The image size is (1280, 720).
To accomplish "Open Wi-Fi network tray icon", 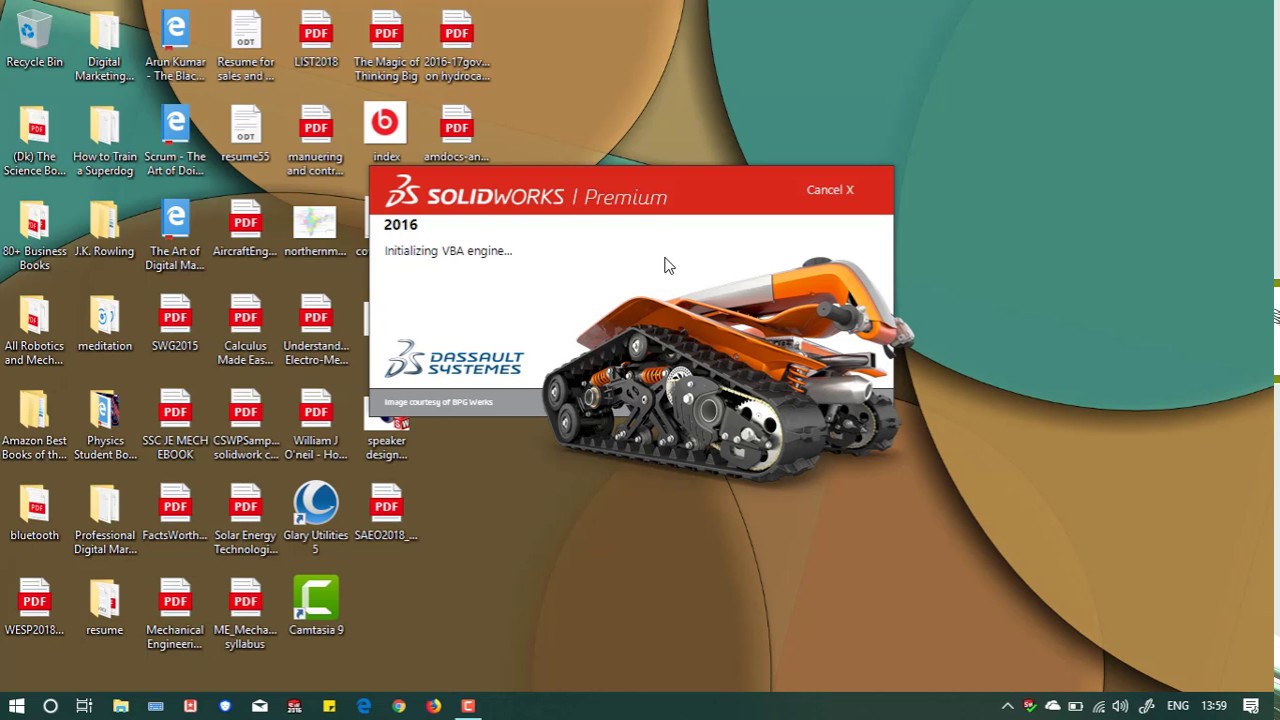I will pyautogui.click(x=1099, y=706).
